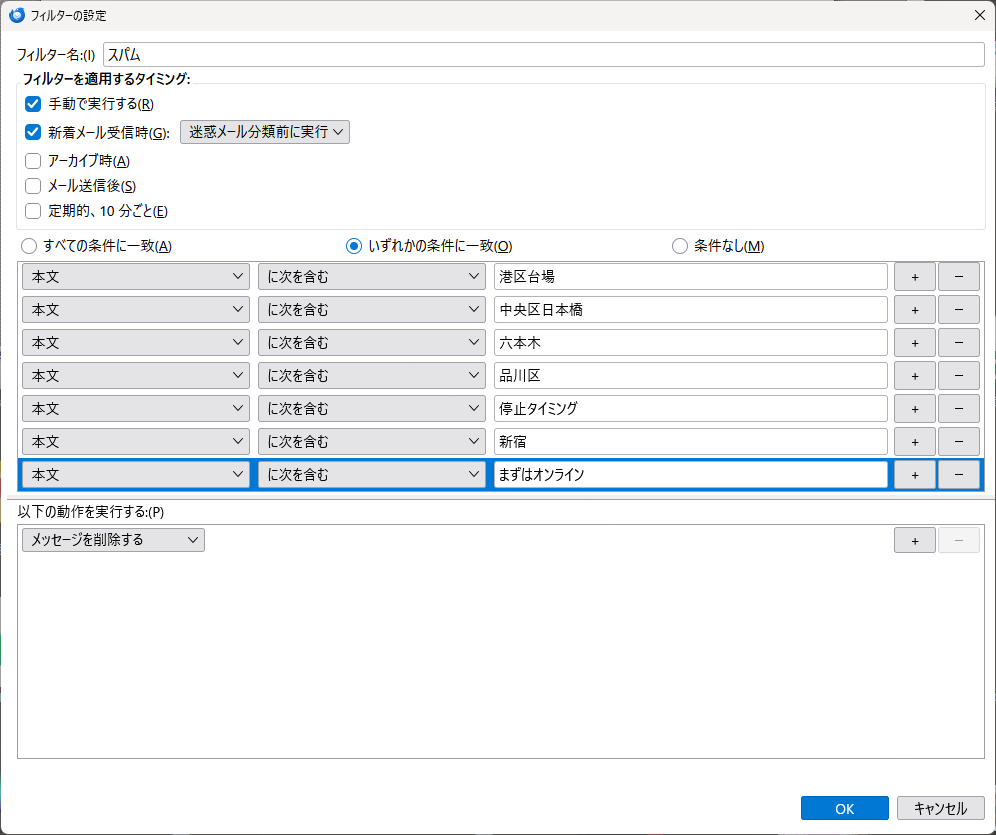Screen dimensions: 996x835
Task: Click the 六本木 text field
Action: point(690,343)
